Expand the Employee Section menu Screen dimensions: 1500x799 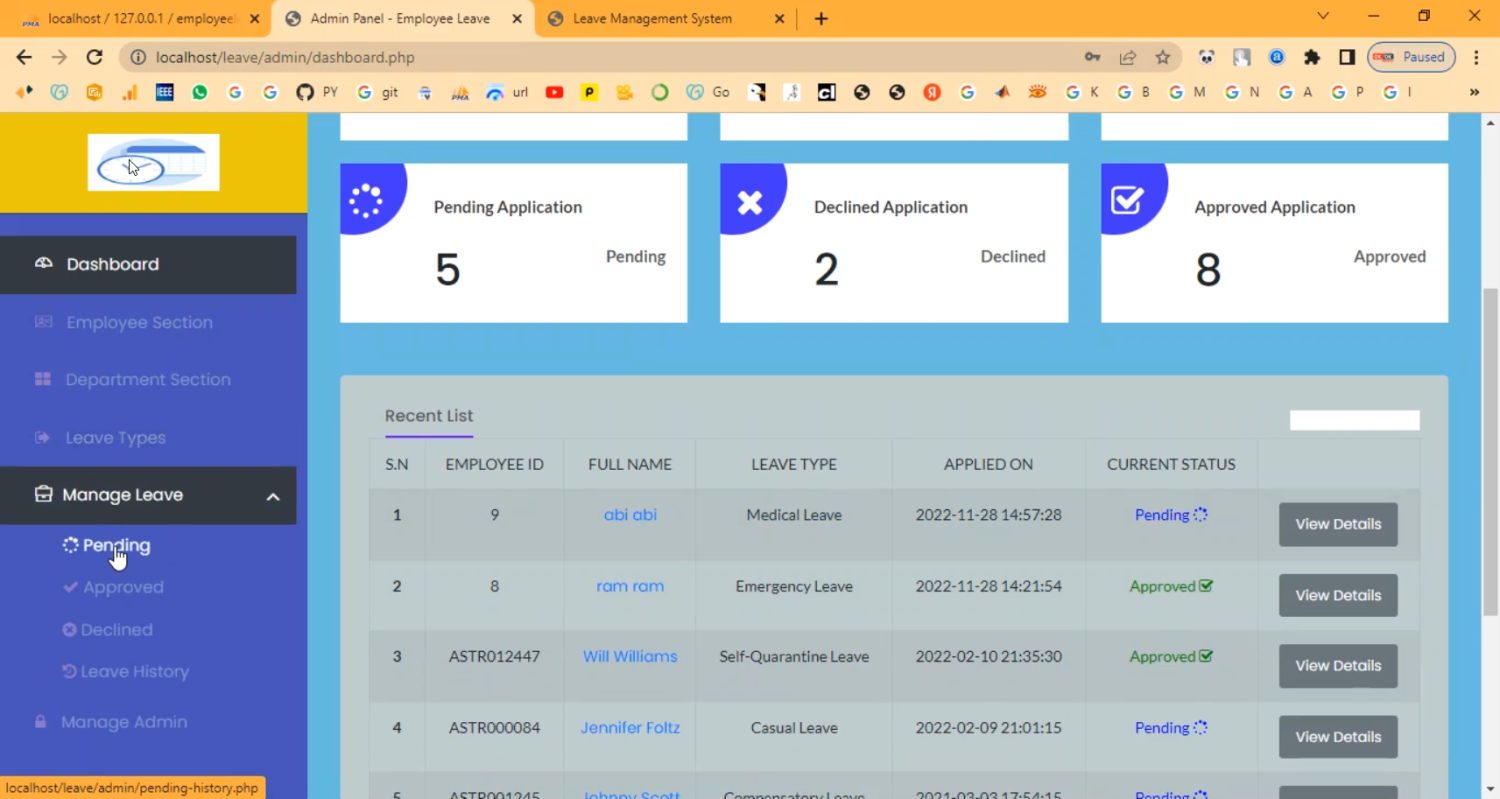click(139, 323)
